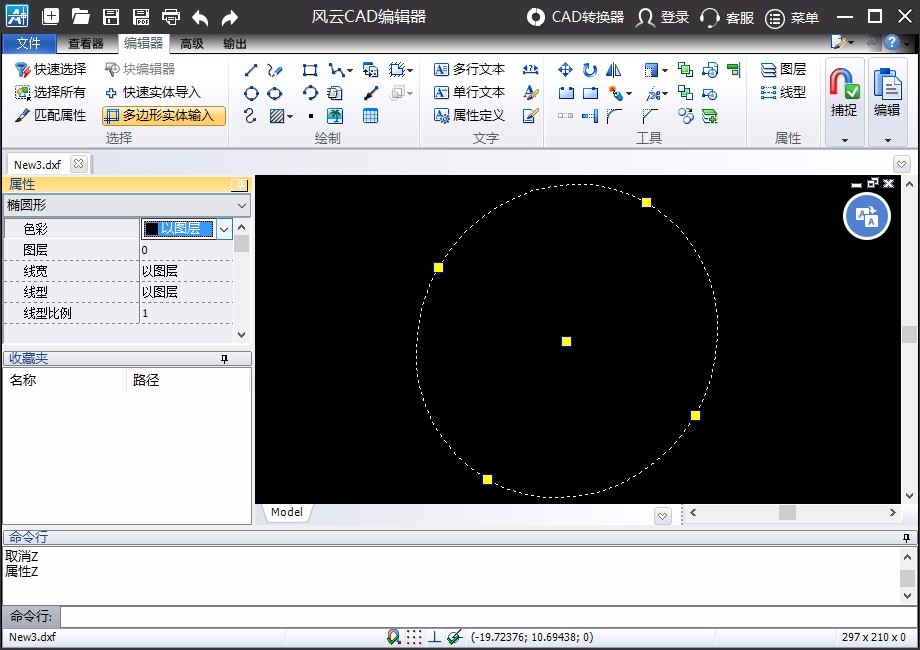Select the match properties brush (匹配属性)
Screen dimensions: 920x650
click(x=51, y=115)
